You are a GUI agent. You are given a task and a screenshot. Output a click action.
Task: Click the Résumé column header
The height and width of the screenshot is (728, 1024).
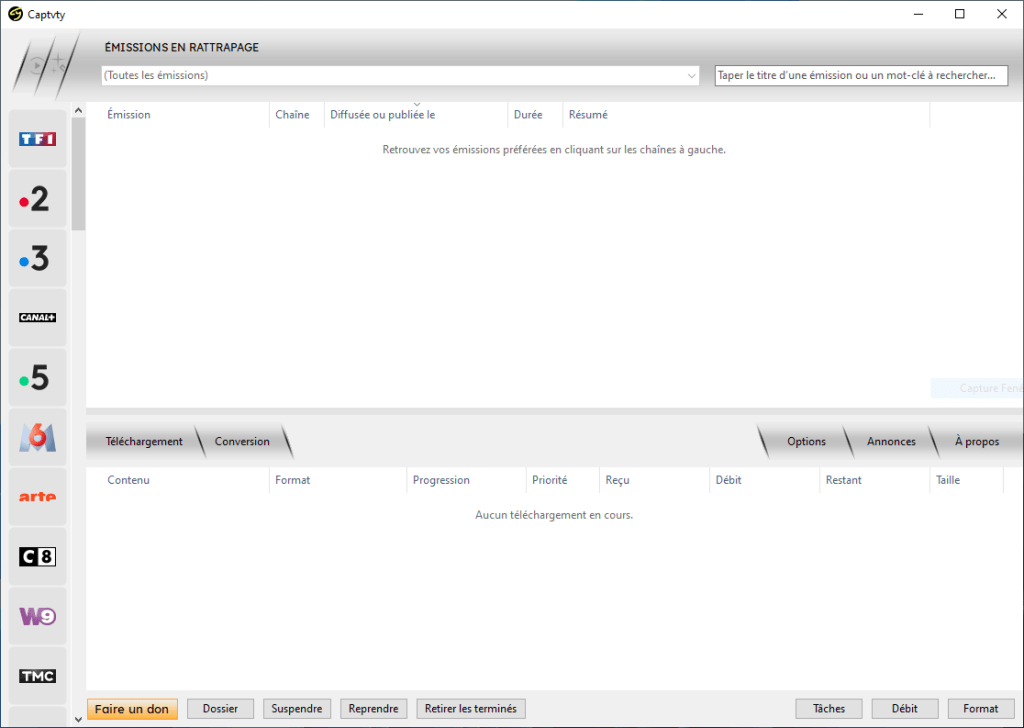746,115
